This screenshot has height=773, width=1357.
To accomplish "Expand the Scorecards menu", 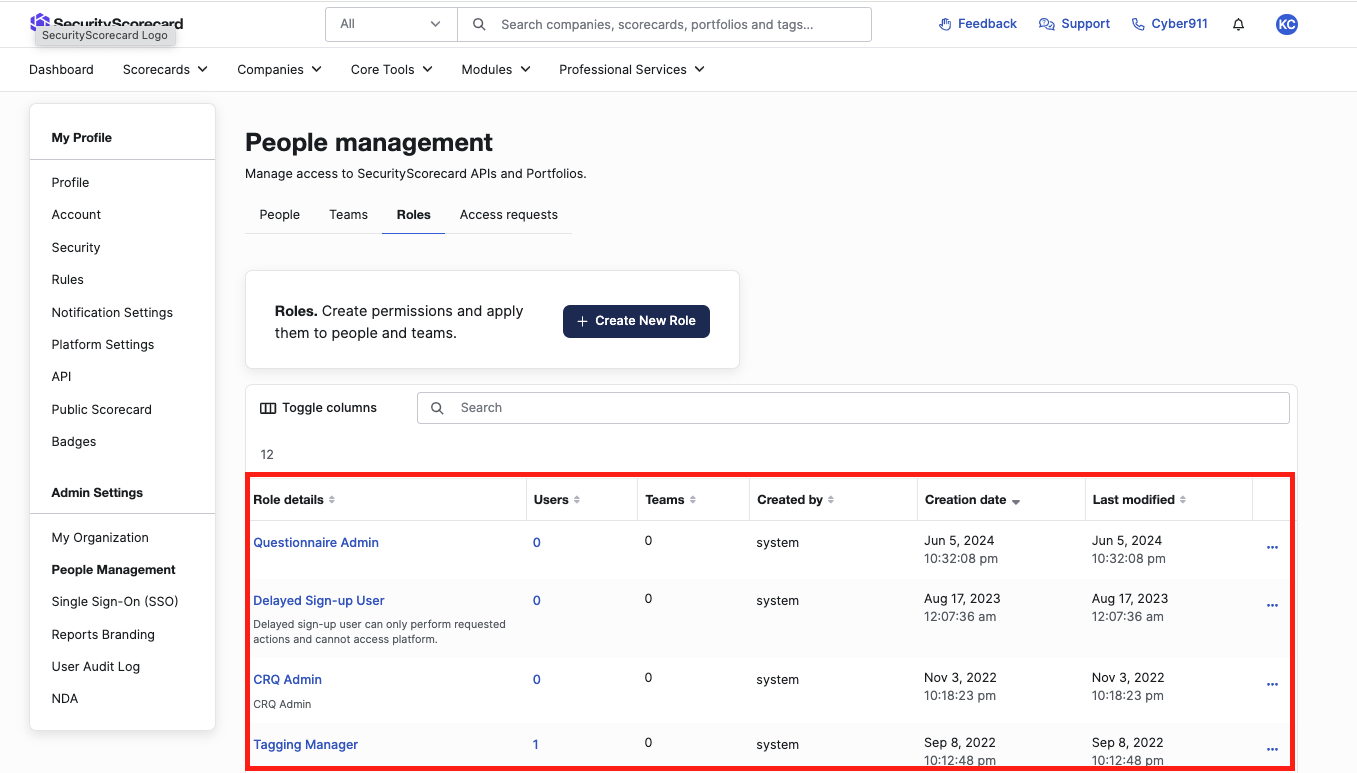I will click(x=165, y=70).
